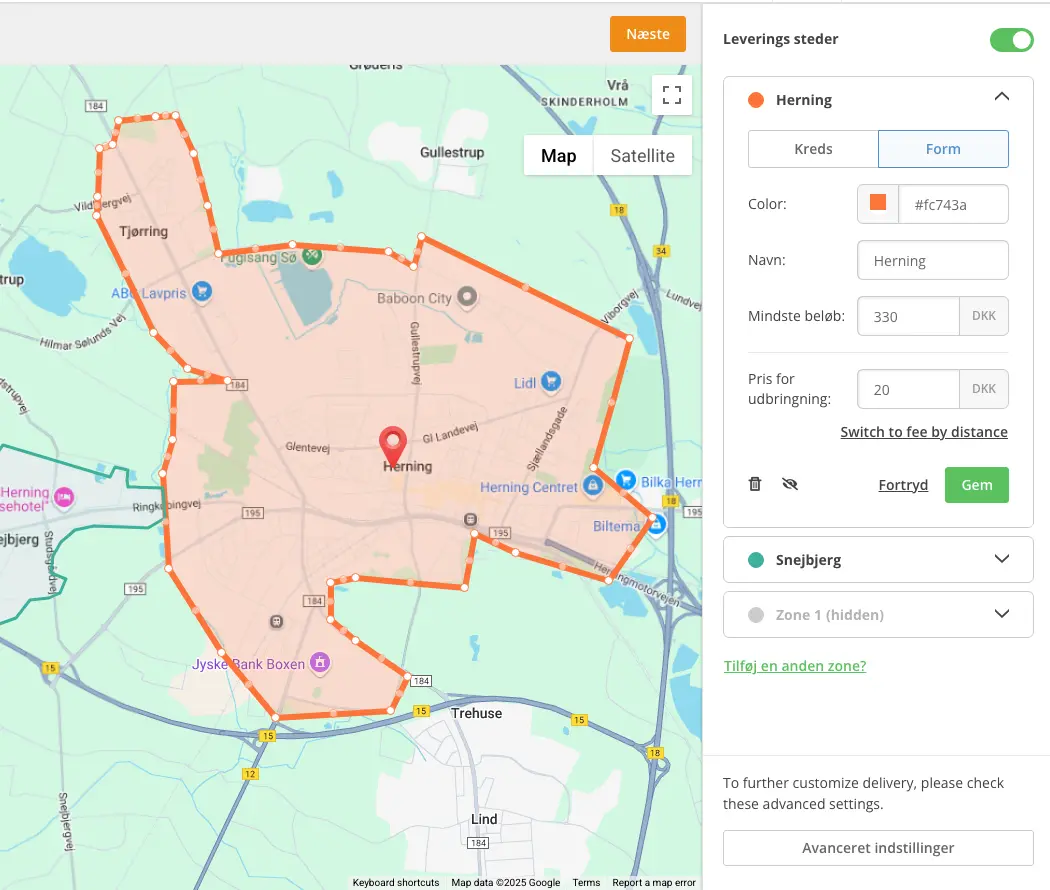Click the grey Zone 1 hidden dot

[756, 615]
